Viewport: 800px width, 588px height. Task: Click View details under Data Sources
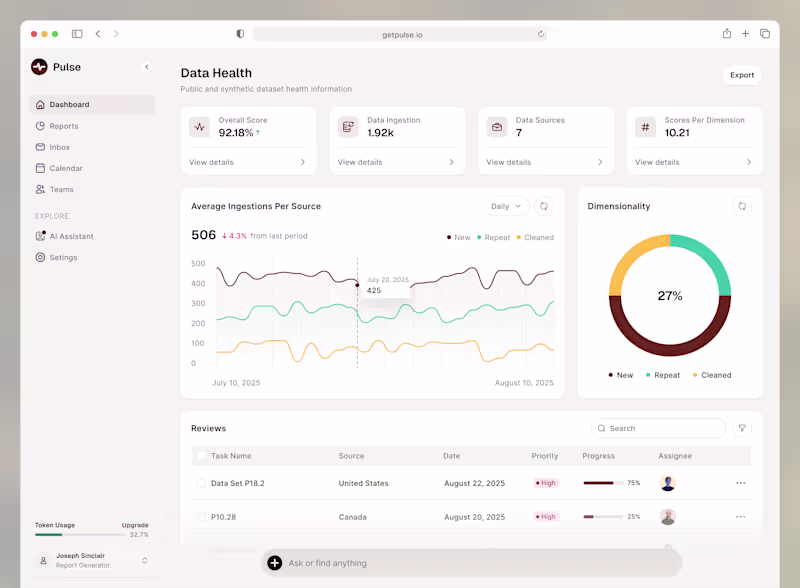[x=509, y=162]
